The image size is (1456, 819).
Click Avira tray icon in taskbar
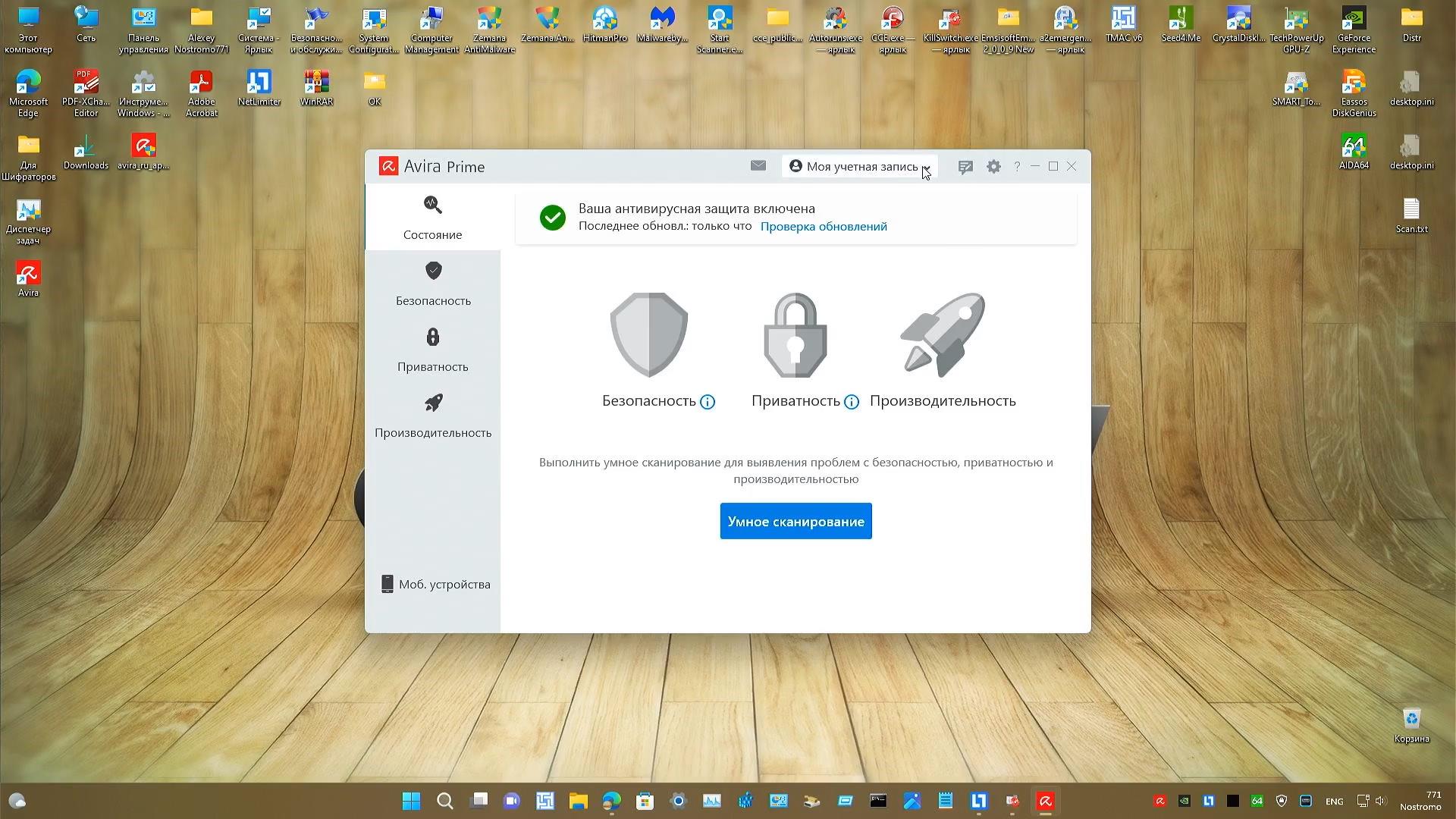[x=1159, y=802]
